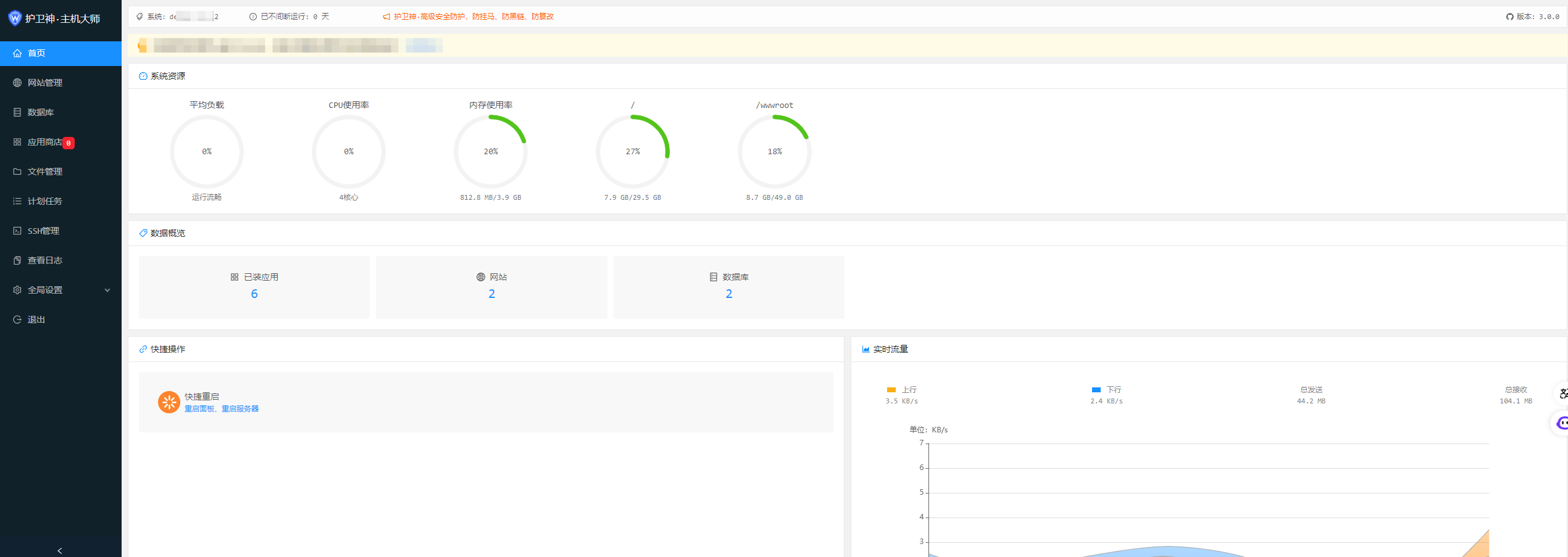Open the 数据库 card showing 2
1568x557 pixels.
pos(729,287)
